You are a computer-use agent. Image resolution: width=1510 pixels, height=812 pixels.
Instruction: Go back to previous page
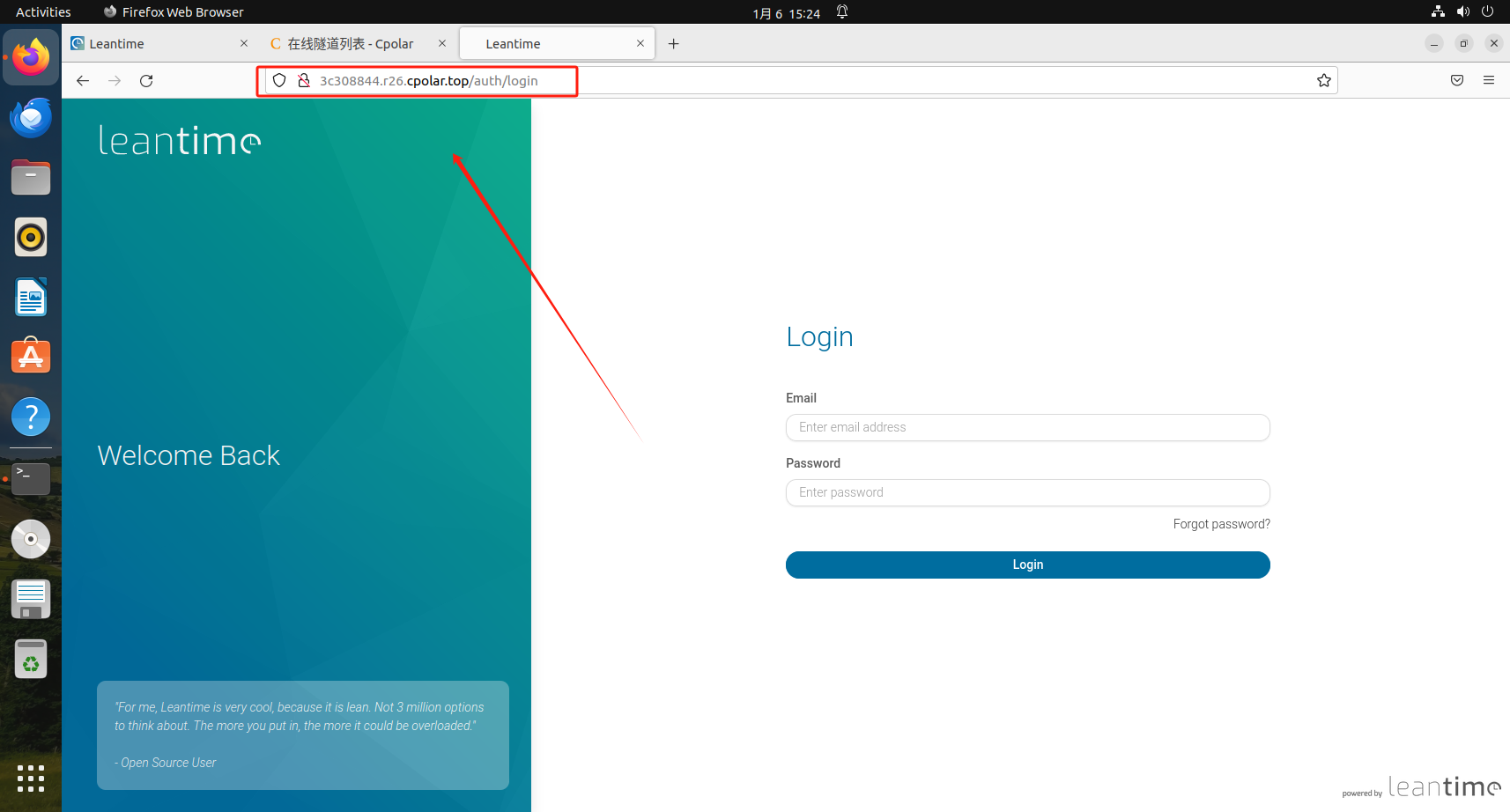pos(83,81)
